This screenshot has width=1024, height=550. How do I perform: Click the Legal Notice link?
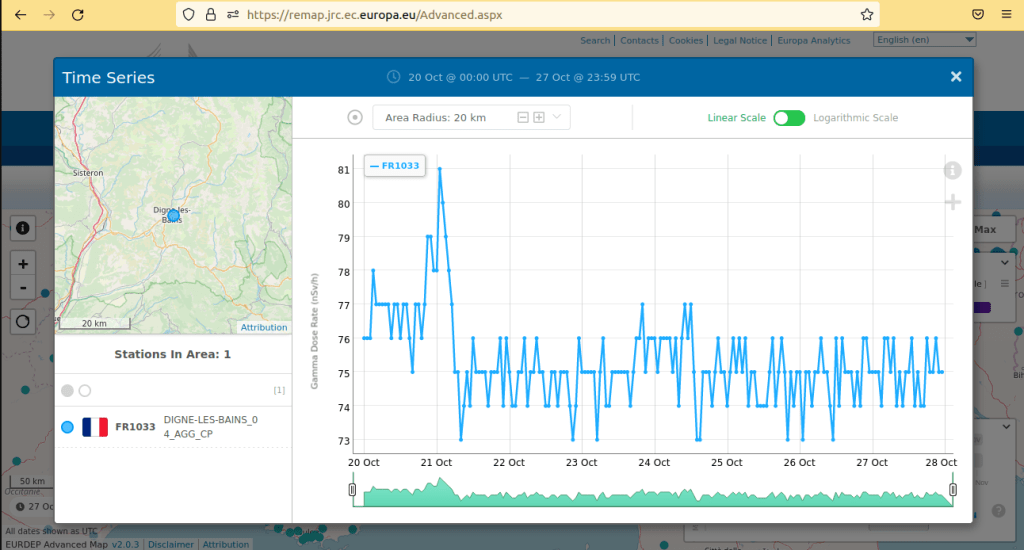point(740,41)
